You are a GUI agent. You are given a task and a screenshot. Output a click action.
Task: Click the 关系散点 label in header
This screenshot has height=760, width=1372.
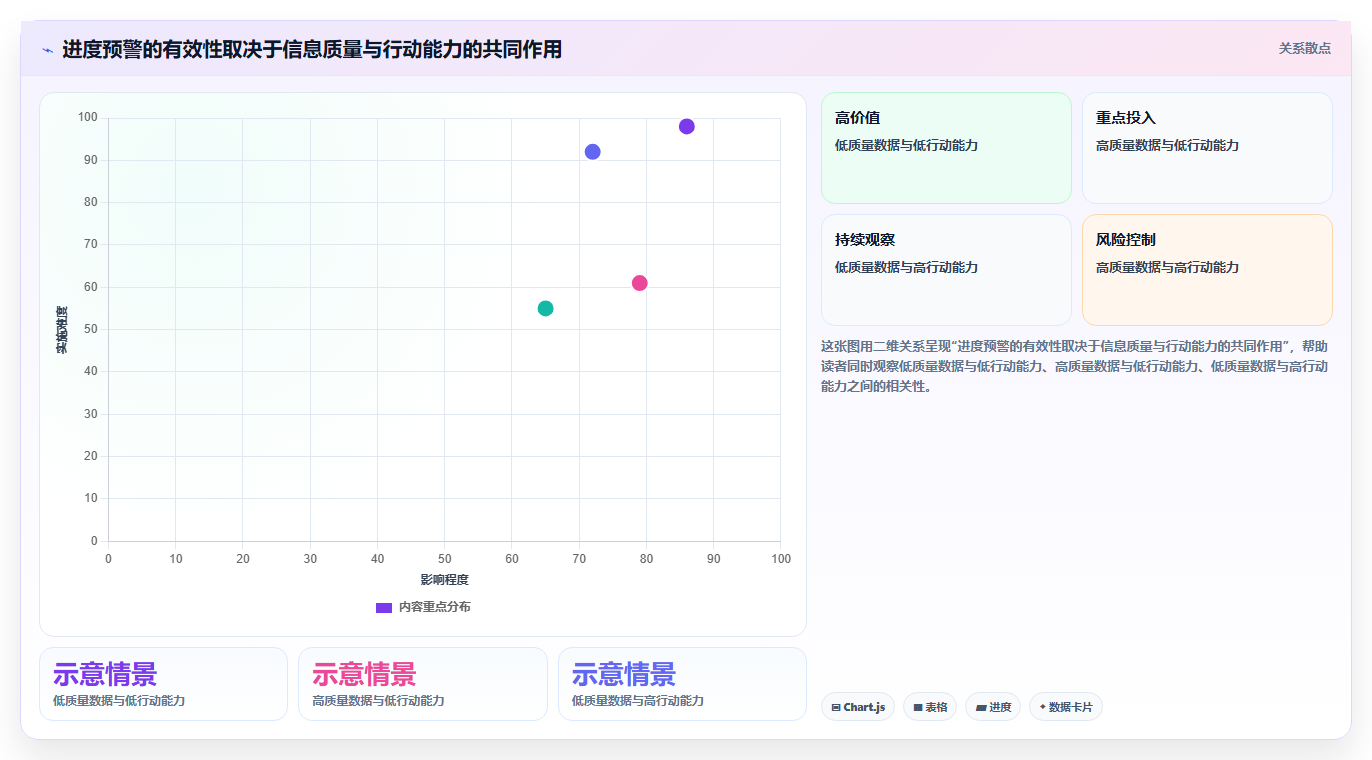[x=1304, y=48]
